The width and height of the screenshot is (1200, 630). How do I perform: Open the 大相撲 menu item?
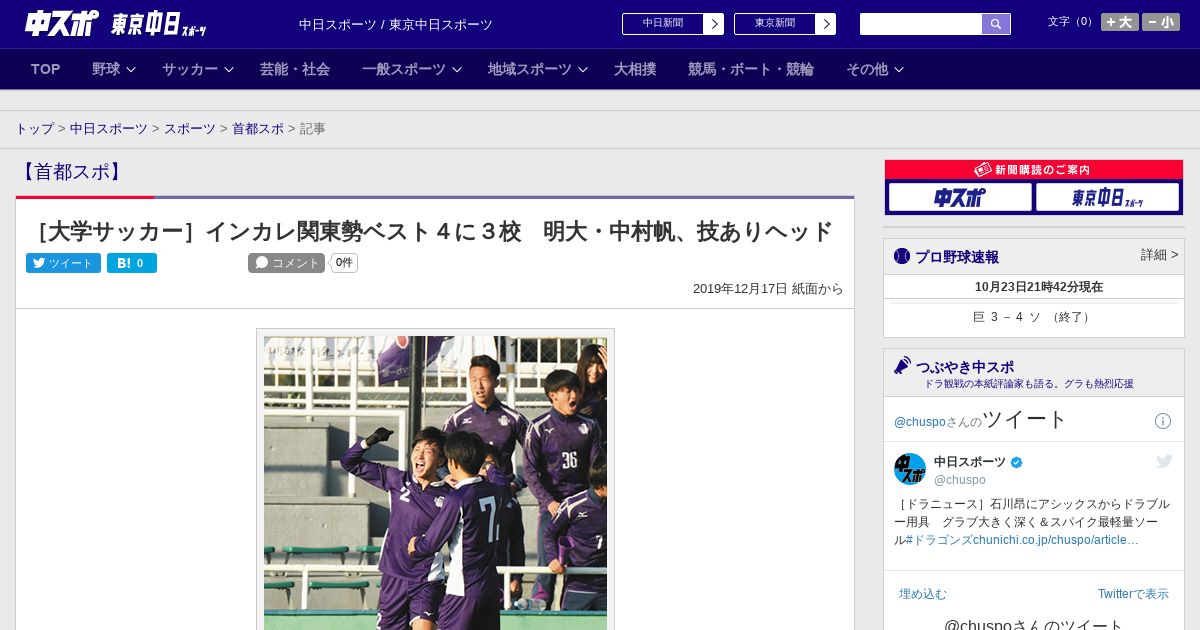click(x=635, y=69)
